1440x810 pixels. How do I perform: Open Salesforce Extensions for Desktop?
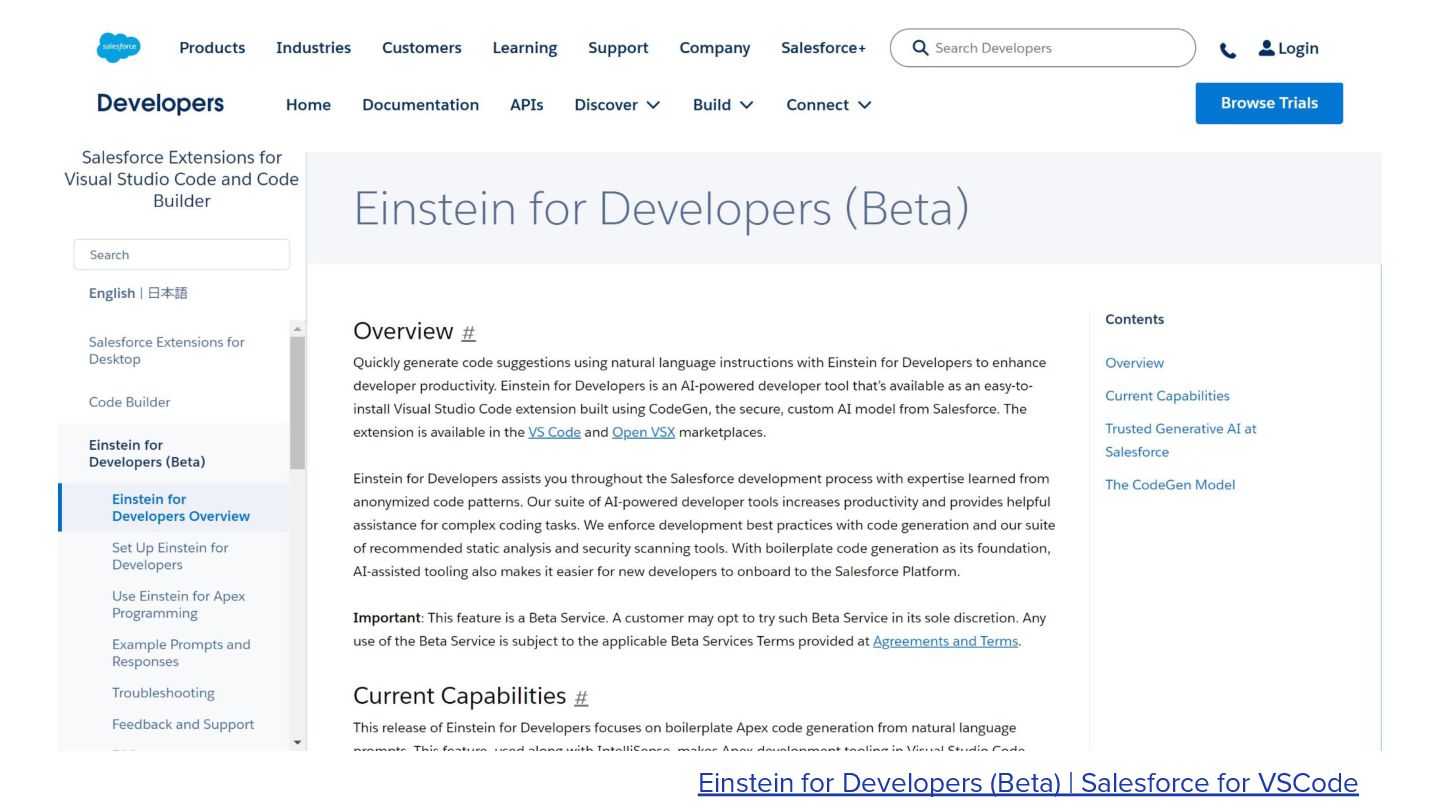tap(166, 350)
